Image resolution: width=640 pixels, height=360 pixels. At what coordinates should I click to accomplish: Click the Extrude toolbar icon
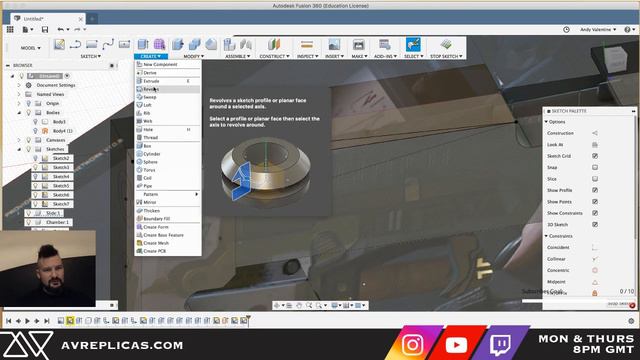143,44
